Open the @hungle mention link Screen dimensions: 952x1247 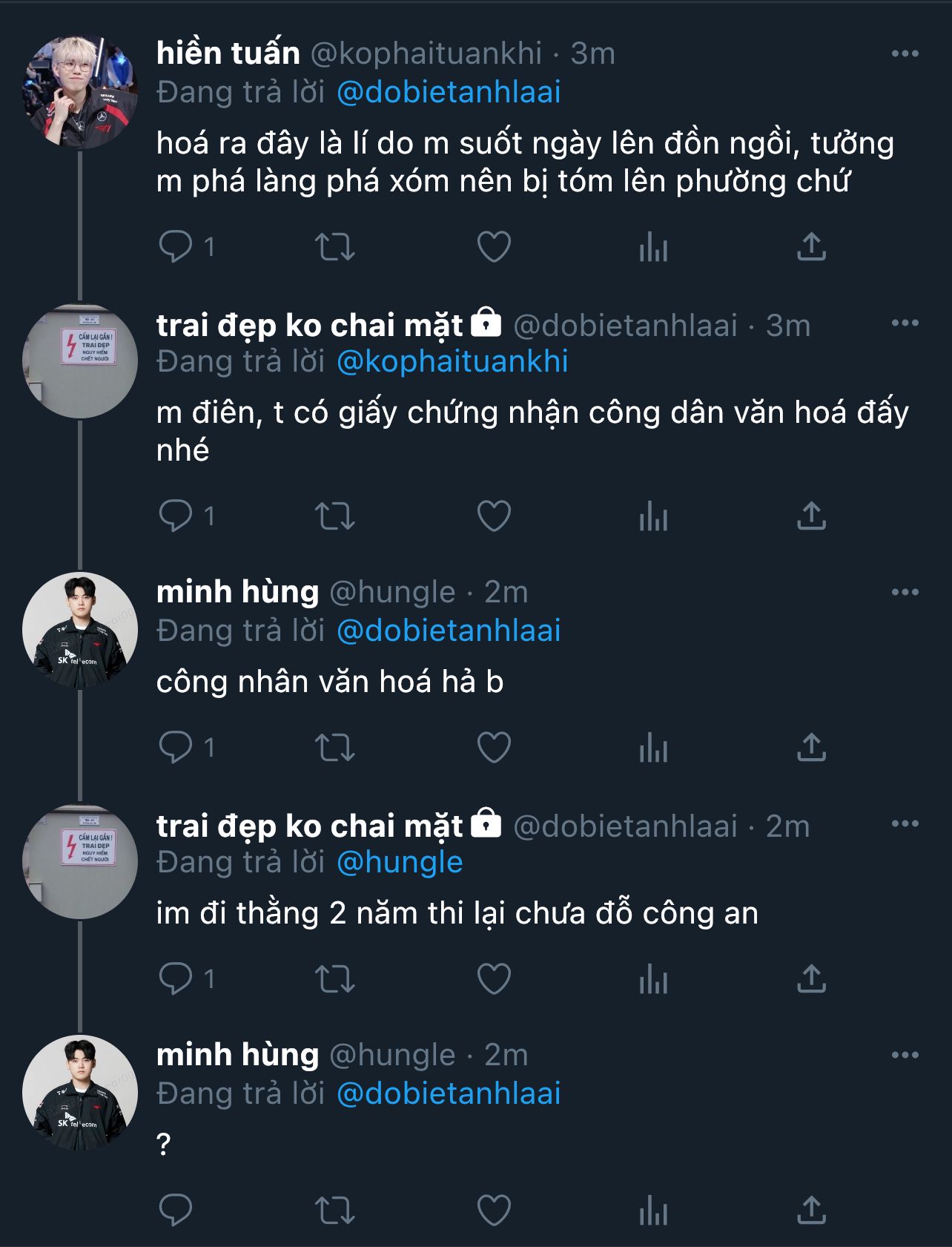[x=400, y=862]
